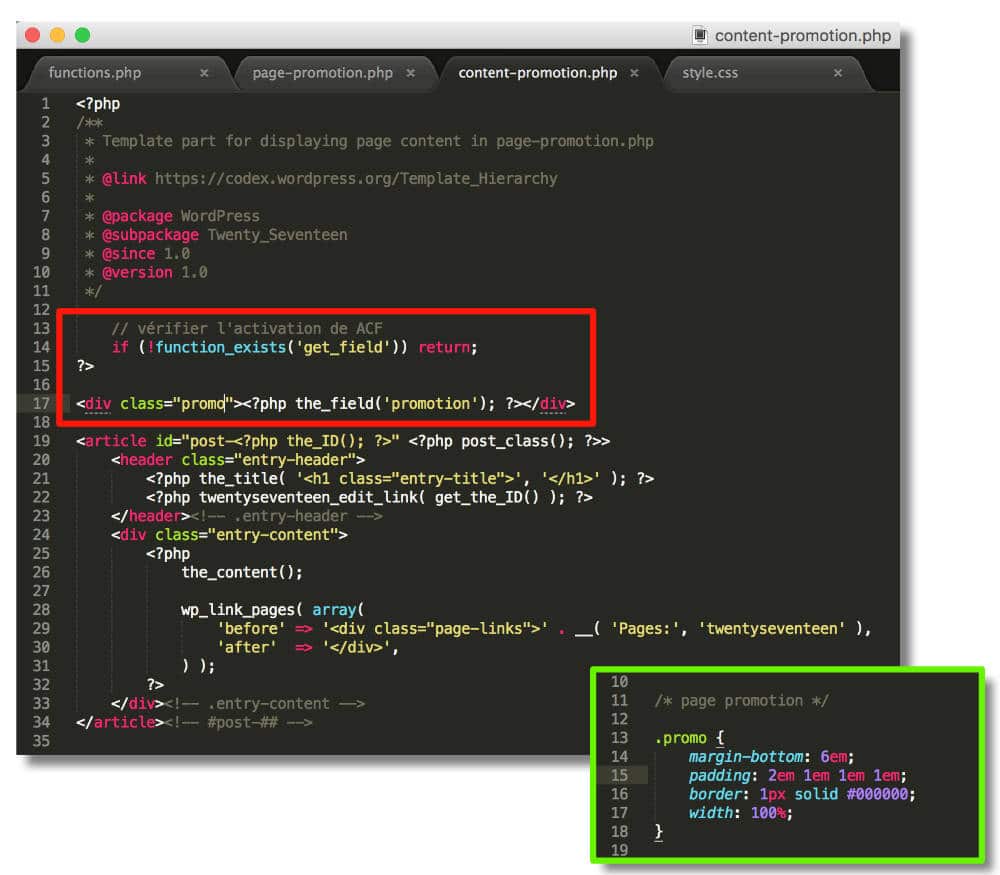The width and height of the screenshot is (1000, 875).
Task: Click the .promo selector in the CSS snippet
Action: coord(680,738)
